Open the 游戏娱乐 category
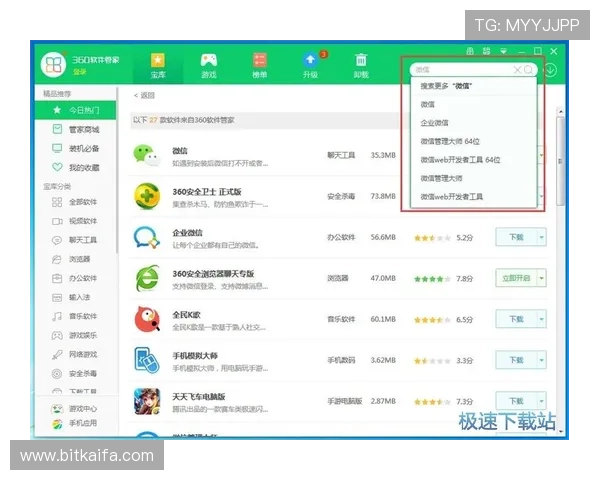Screen dimensions: 600x480 point(75,335)
